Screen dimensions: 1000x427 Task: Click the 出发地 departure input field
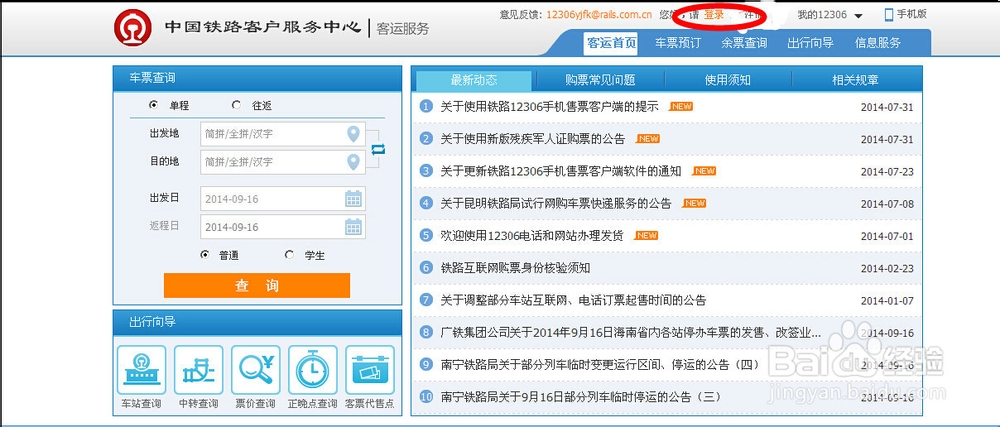[283, 134]
